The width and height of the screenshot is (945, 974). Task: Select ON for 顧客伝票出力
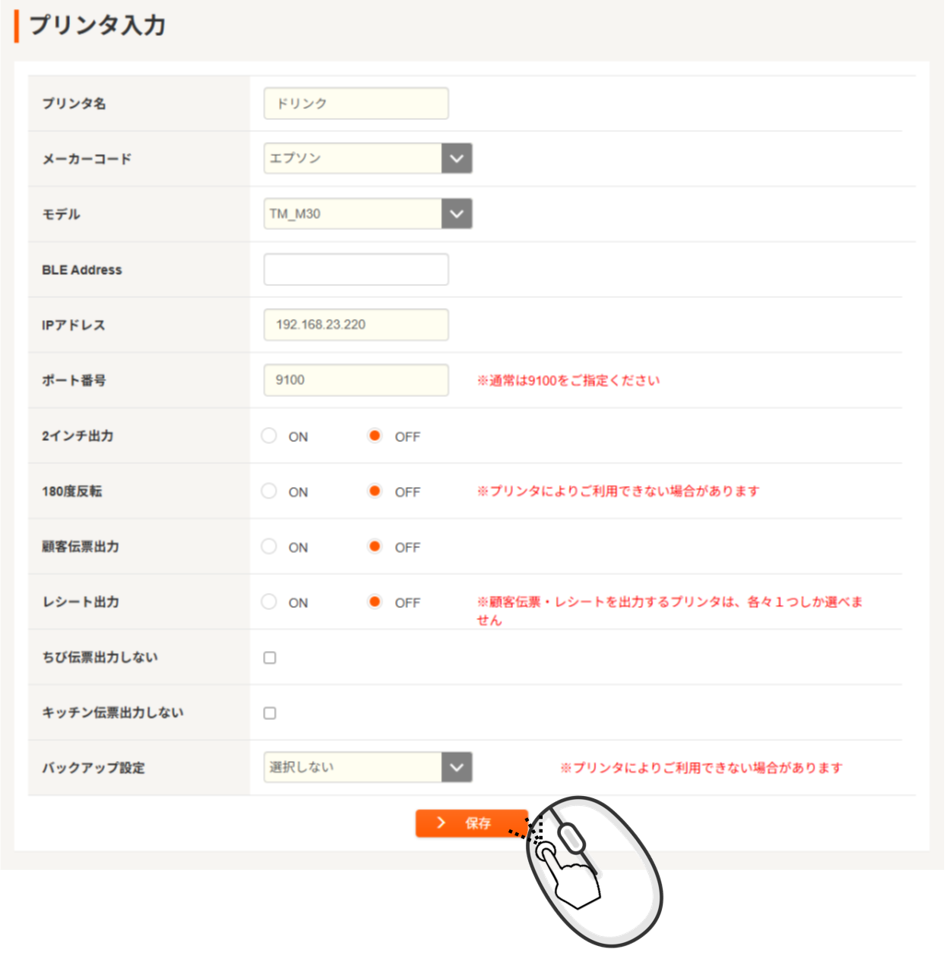(x=269, y=546)
